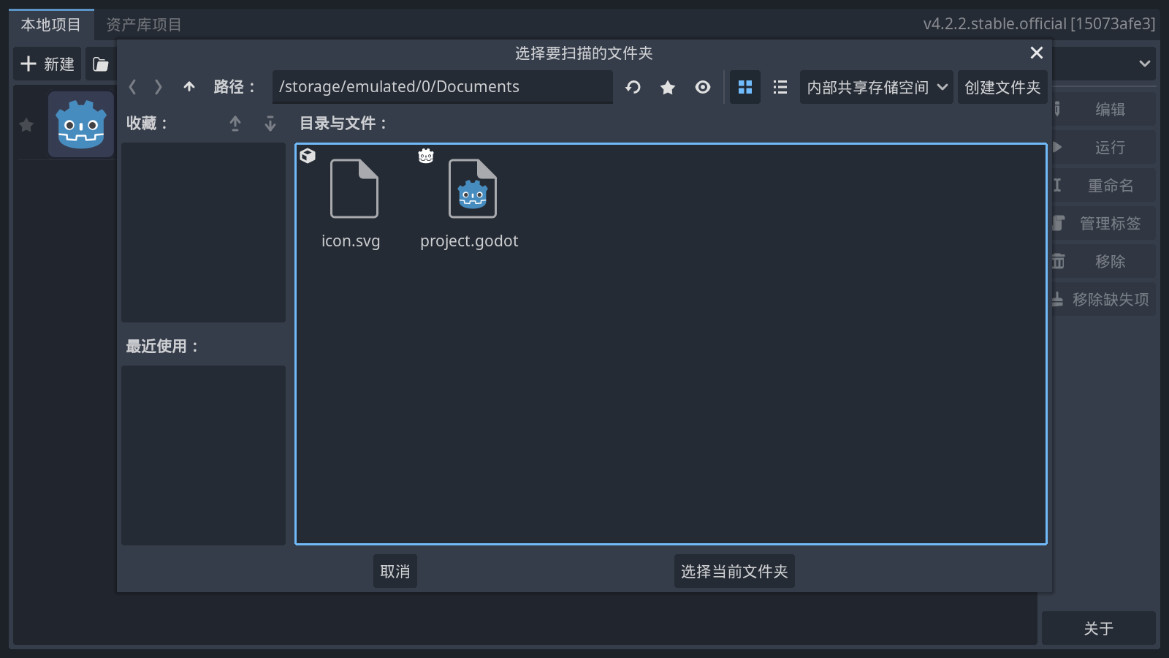Image resolution: width=1169 pixels, height=658 pixels.
Task: Refresh the file list
Action: pos(633,87)
